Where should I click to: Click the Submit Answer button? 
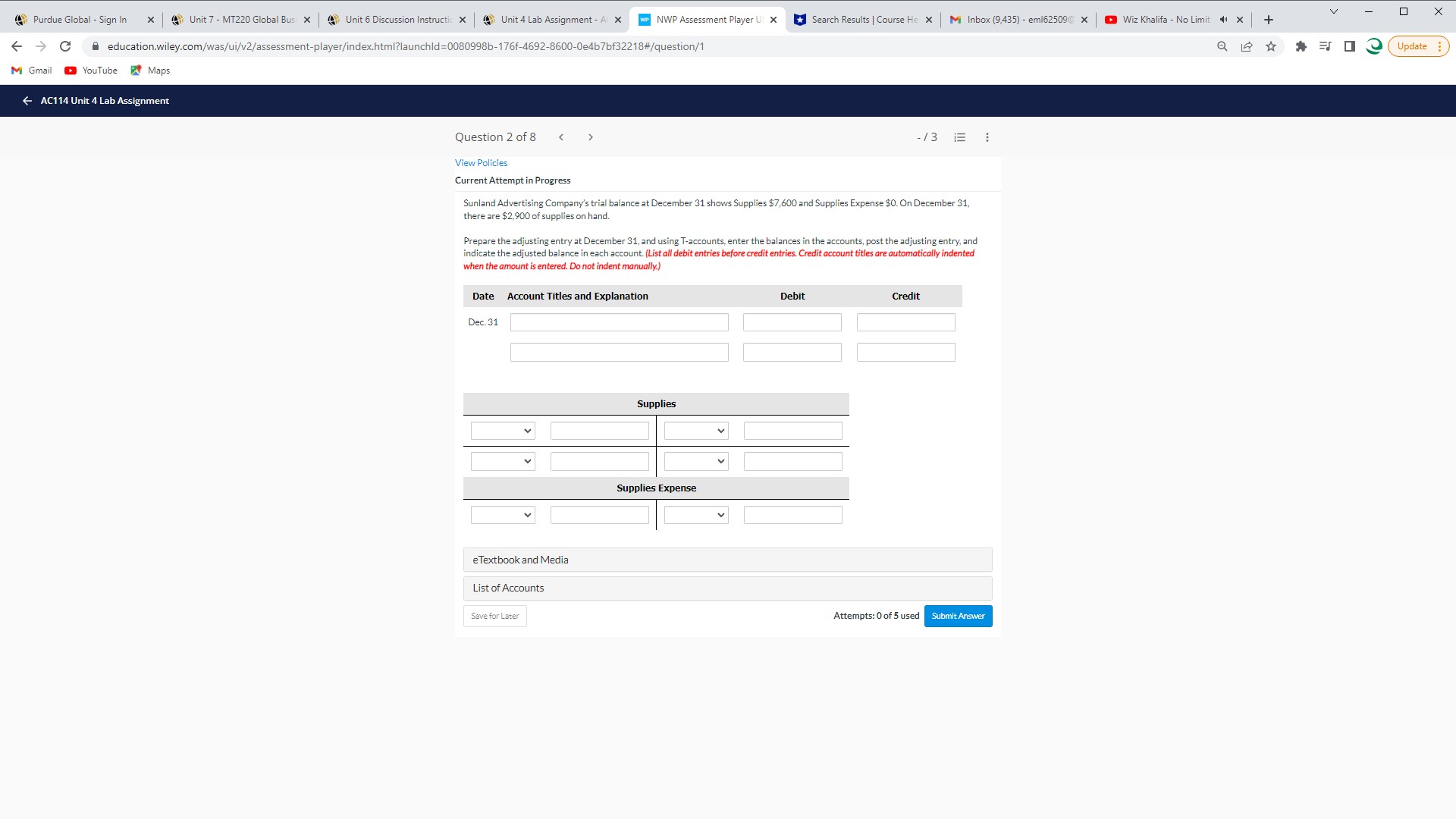pos(958,616)
